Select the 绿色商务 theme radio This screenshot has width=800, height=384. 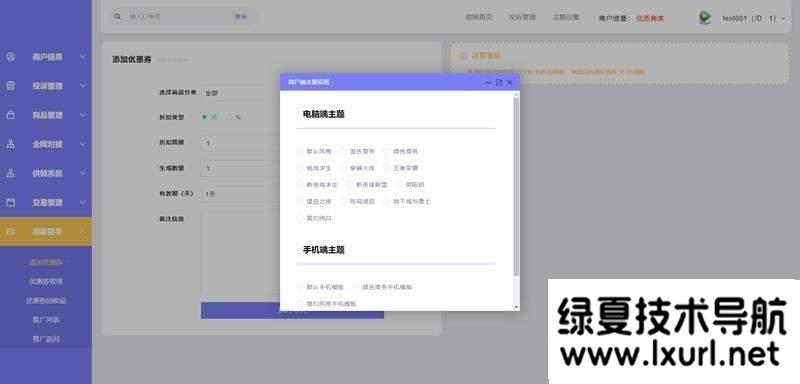[x=387, y=151]
